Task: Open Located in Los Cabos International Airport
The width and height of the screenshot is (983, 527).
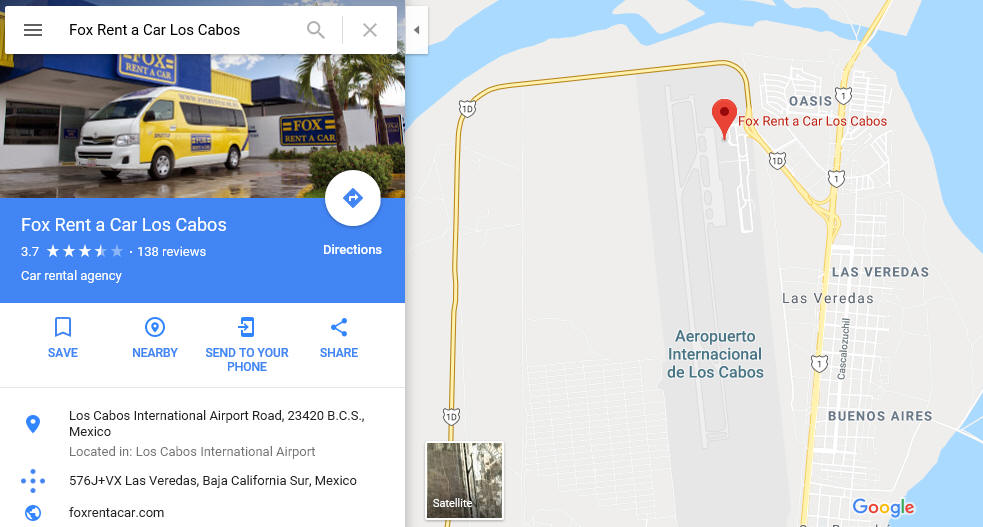Action: (x=192, y=452)
